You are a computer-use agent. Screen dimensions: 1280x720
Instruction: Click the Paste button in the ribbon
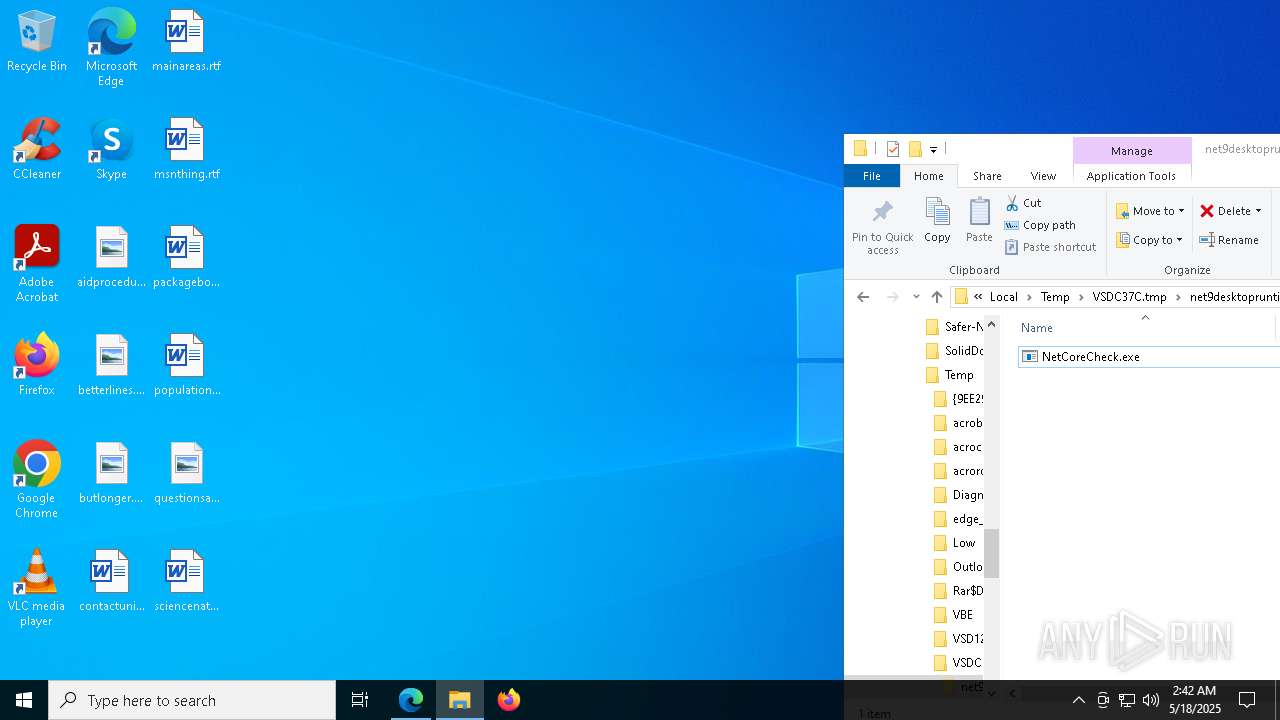pos(979,221)
